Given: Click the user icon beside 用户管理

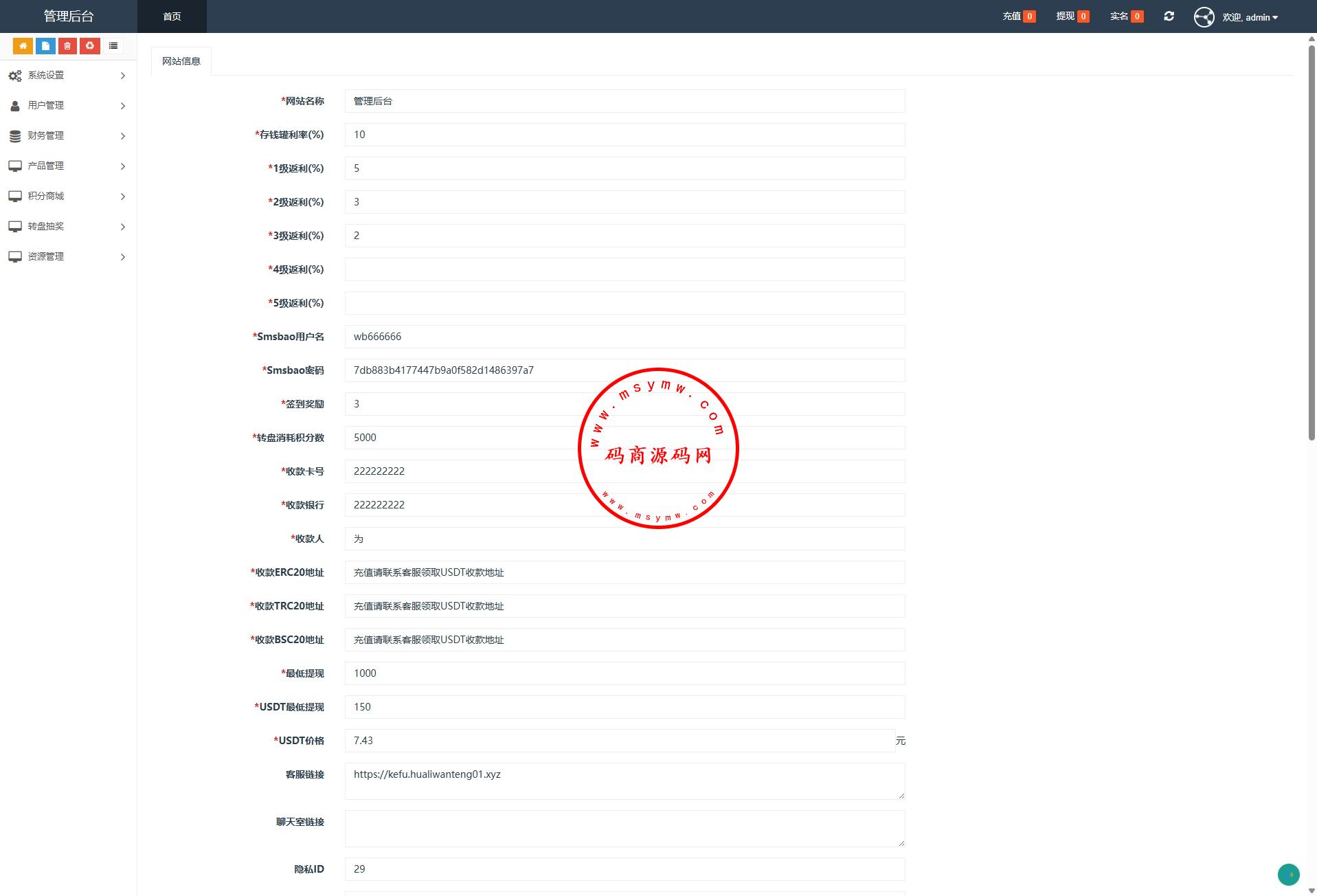Looking at the screenshot, I should pyautogui.click(x=15, y=106).
